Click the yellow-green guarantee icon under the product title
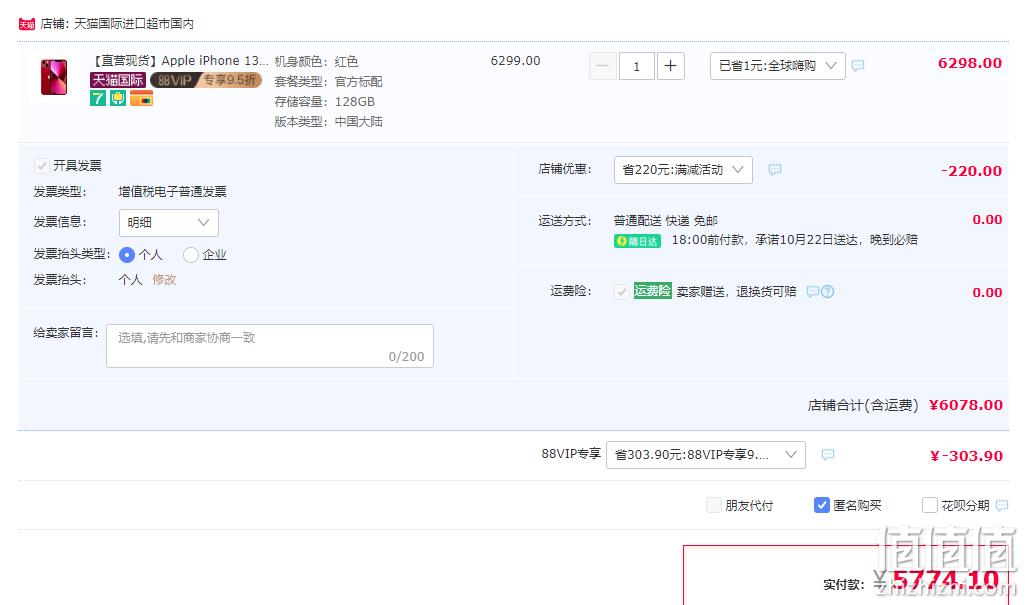The image size is (1026, 605). [118, 98]
